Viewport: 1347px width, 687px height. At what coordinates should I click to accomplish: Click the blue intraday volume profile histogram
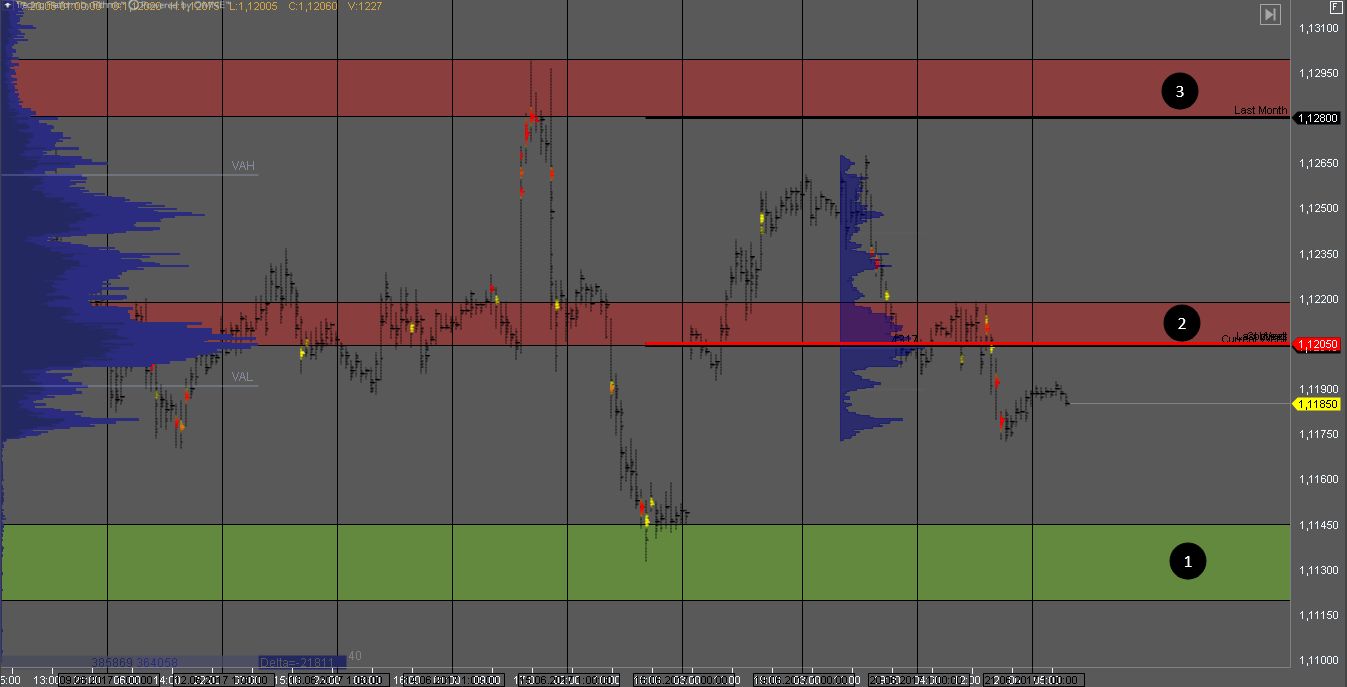coord(860,300)
